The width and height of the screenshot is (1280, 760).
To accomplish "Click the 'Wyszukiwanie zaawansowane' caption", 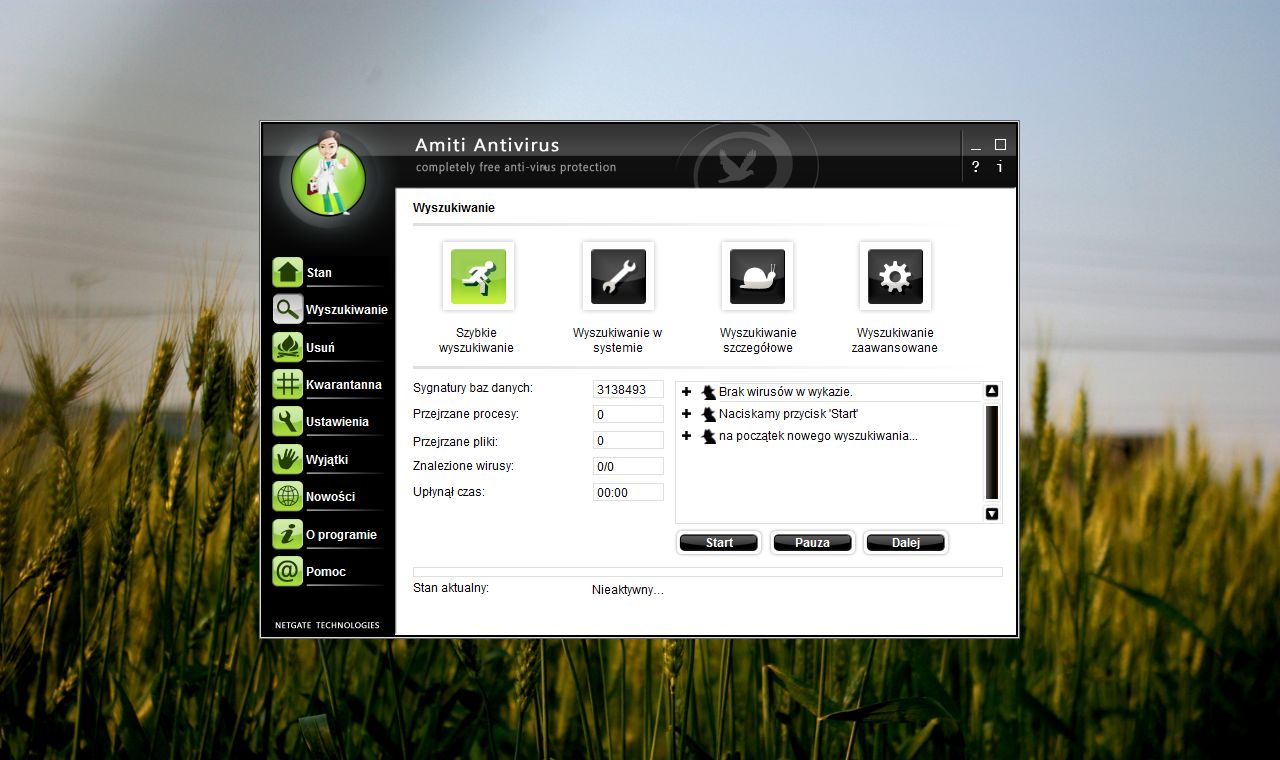I will pos(895,340).
